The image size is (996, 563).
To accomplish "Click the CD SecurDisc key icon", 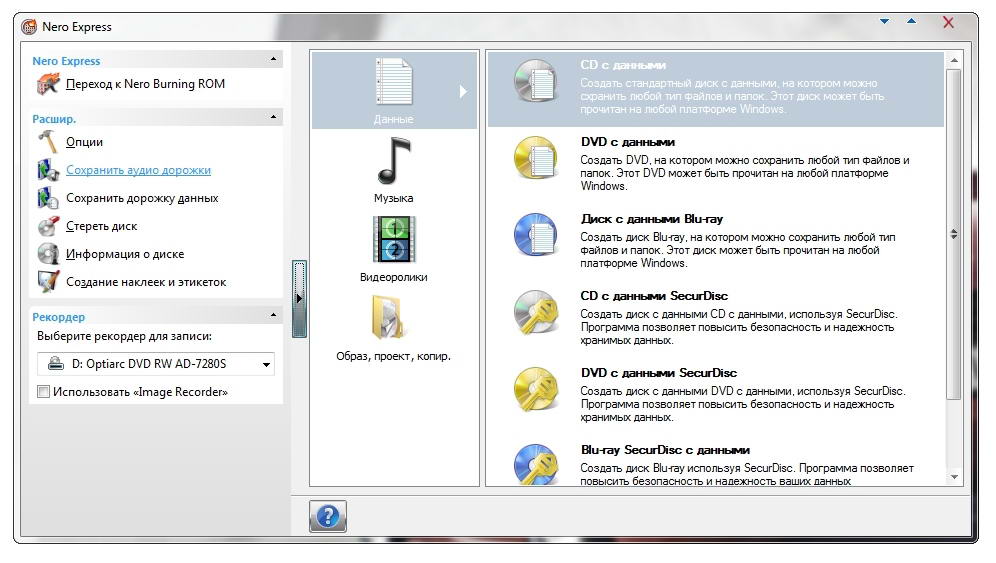I will [535, 312].
